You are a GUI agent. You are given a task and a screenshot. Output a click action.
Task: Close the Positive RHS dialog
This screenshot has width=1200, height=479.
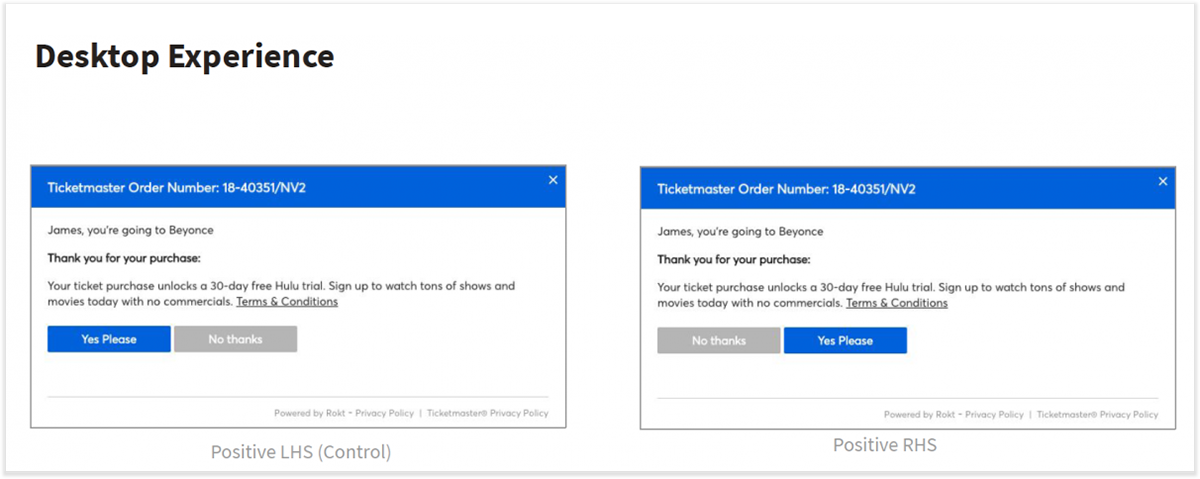point(1163,181)
